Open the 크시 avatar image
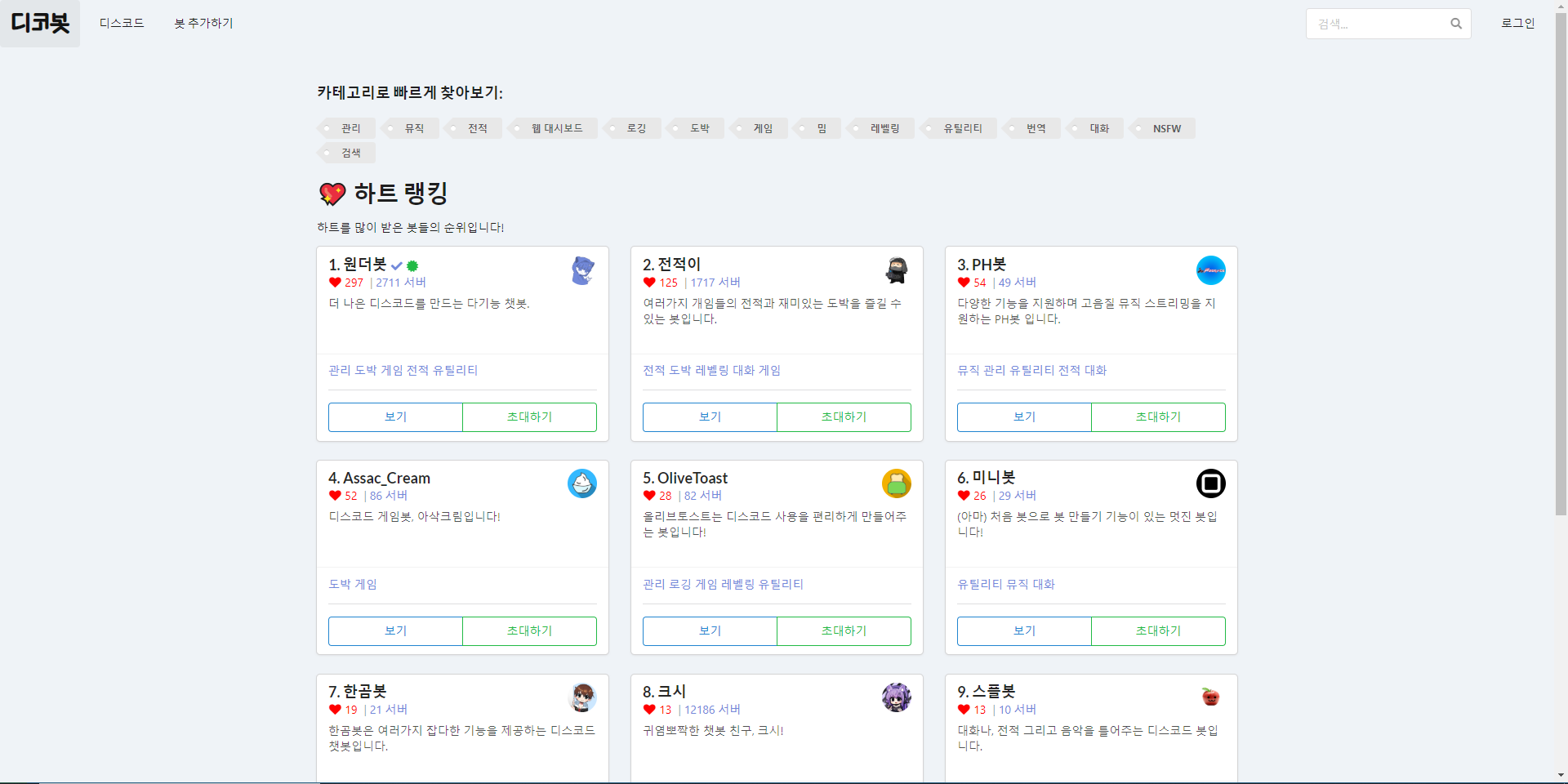Viewport: 1568px width, 784px height. click(x=897, y=697)
